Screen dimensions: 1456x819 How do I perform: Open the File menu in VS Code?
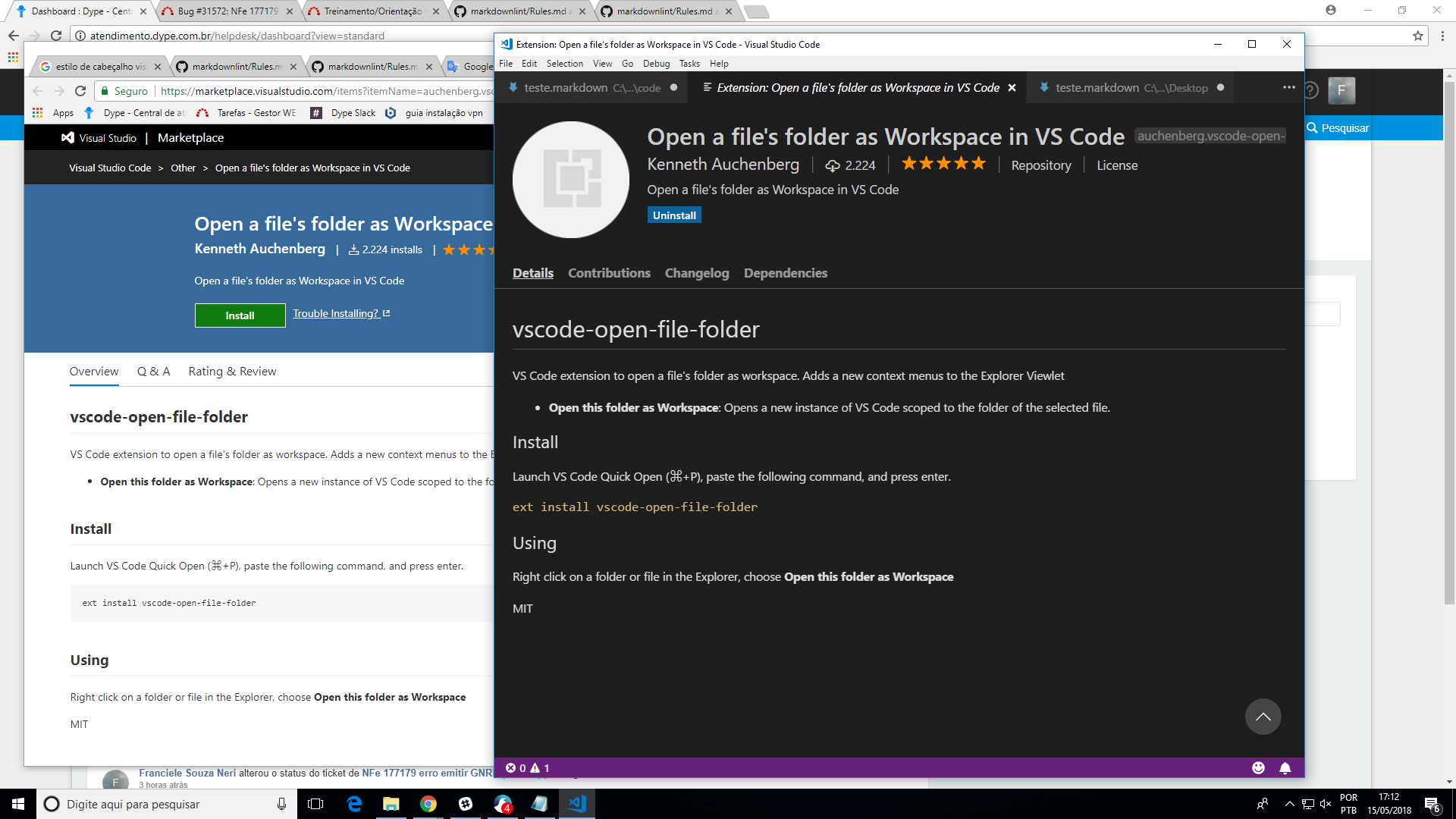506,64
